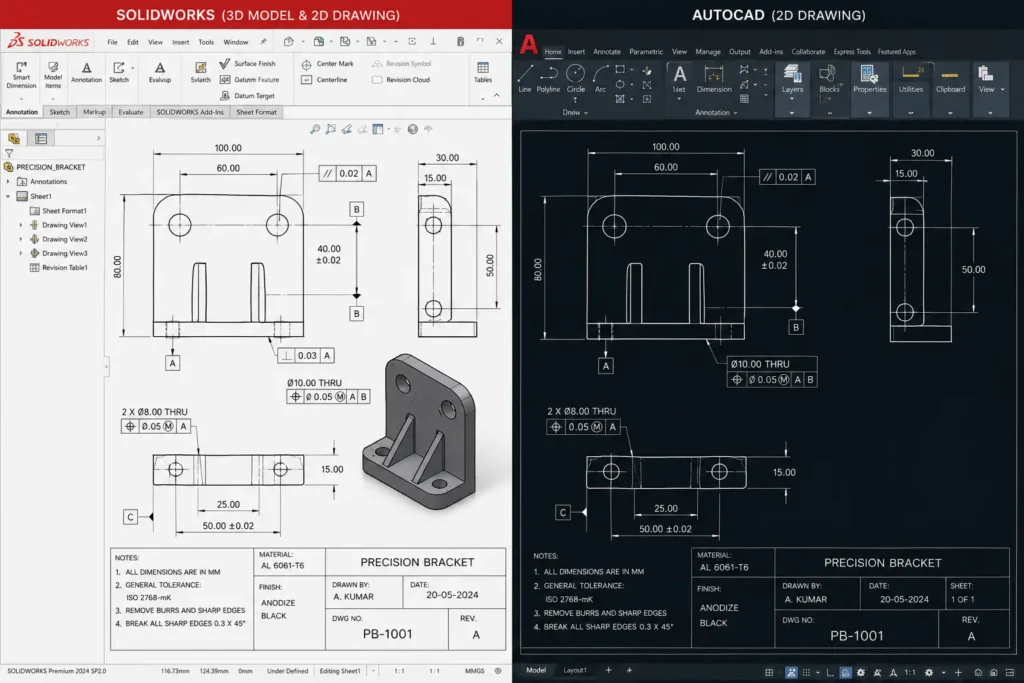Click the globe icon in SolidWorks view toolbar

413,129
